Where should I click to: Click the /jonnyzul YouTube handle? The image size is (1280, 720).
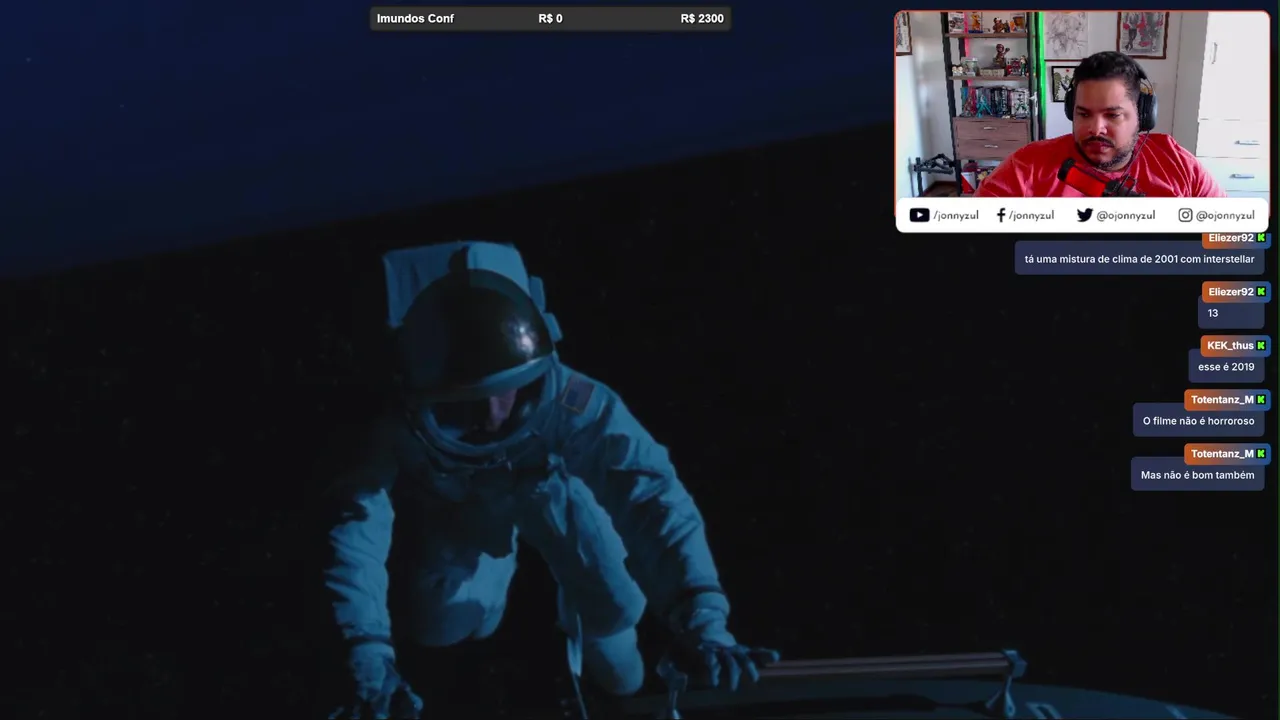[956, 215]
